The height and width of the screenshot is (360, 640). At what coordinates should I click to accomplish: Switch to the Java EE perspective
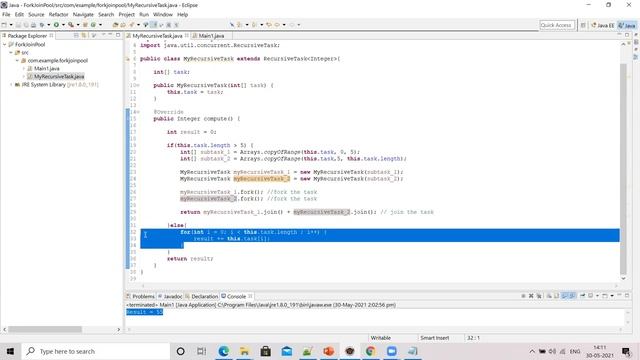(603, 25)
